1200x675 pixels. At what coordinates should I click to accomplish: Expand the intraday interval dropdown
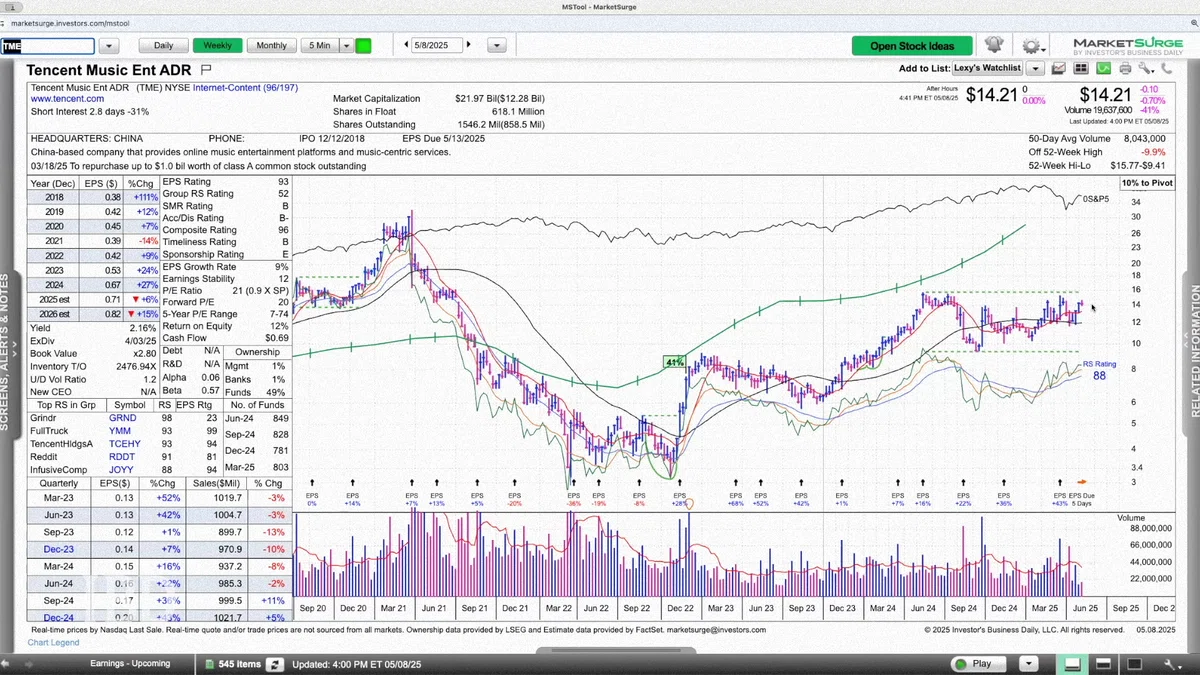click(x=347, y=45)
